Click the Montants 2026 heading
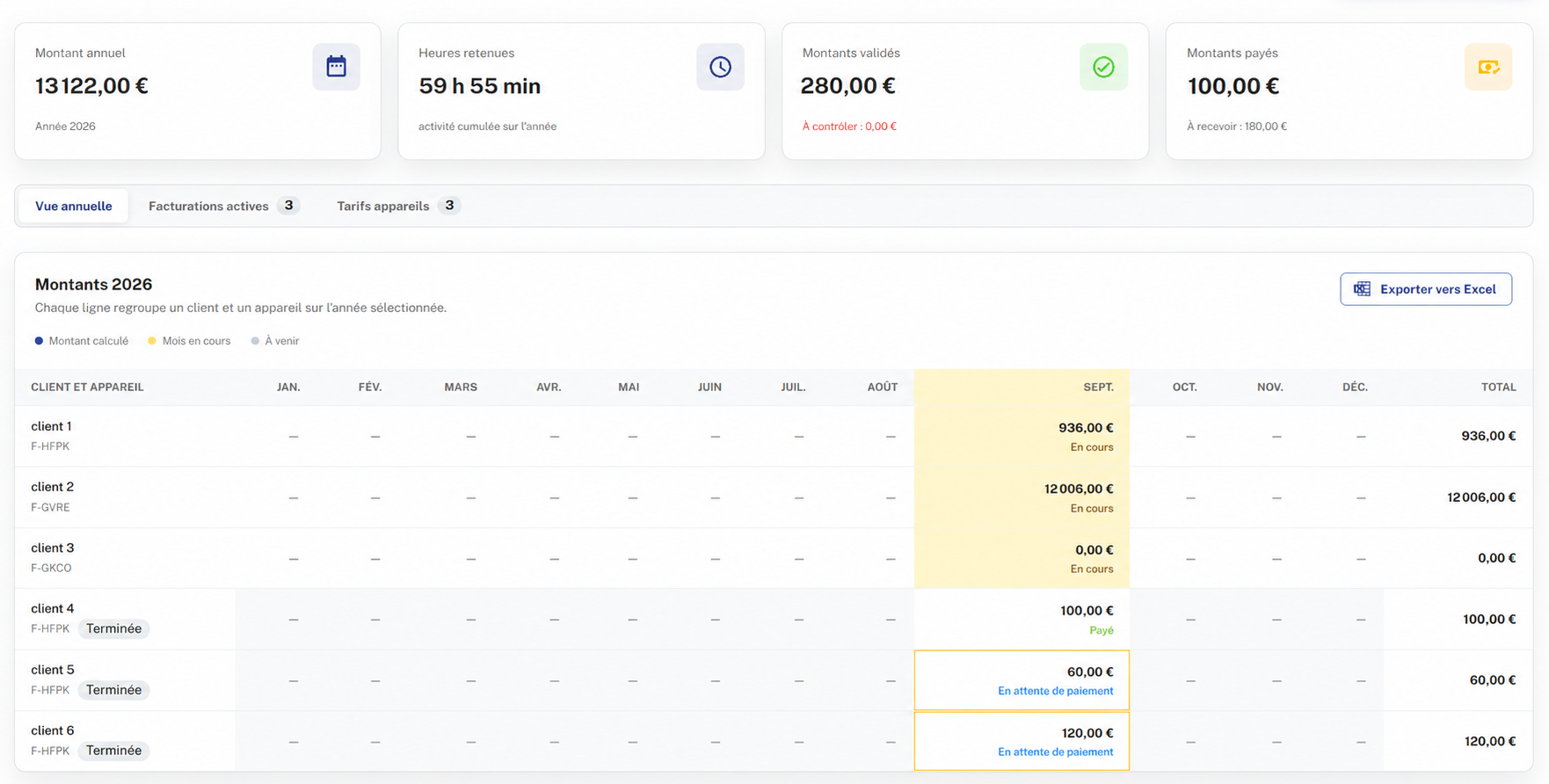 [x=93, y=284]
